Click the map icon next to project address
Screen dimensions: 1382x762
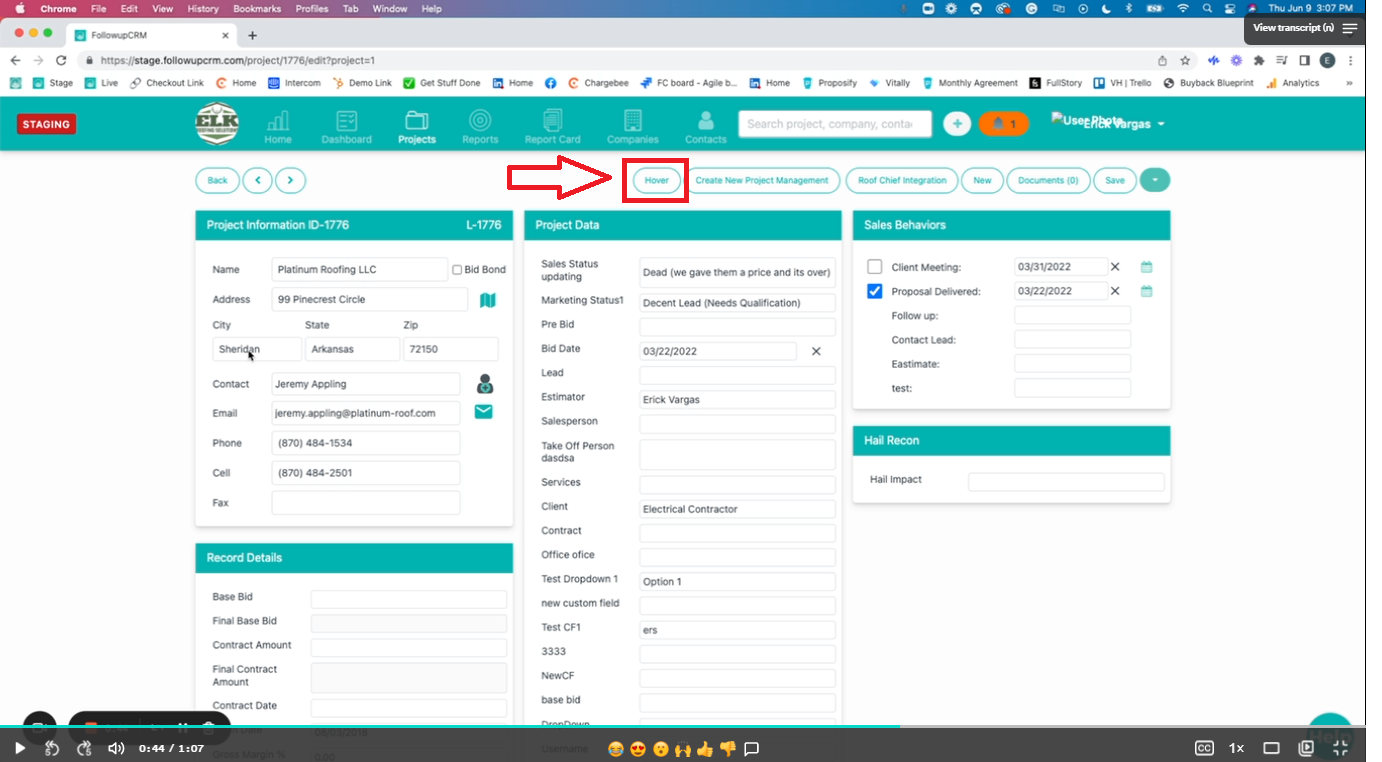click(487, 299)
